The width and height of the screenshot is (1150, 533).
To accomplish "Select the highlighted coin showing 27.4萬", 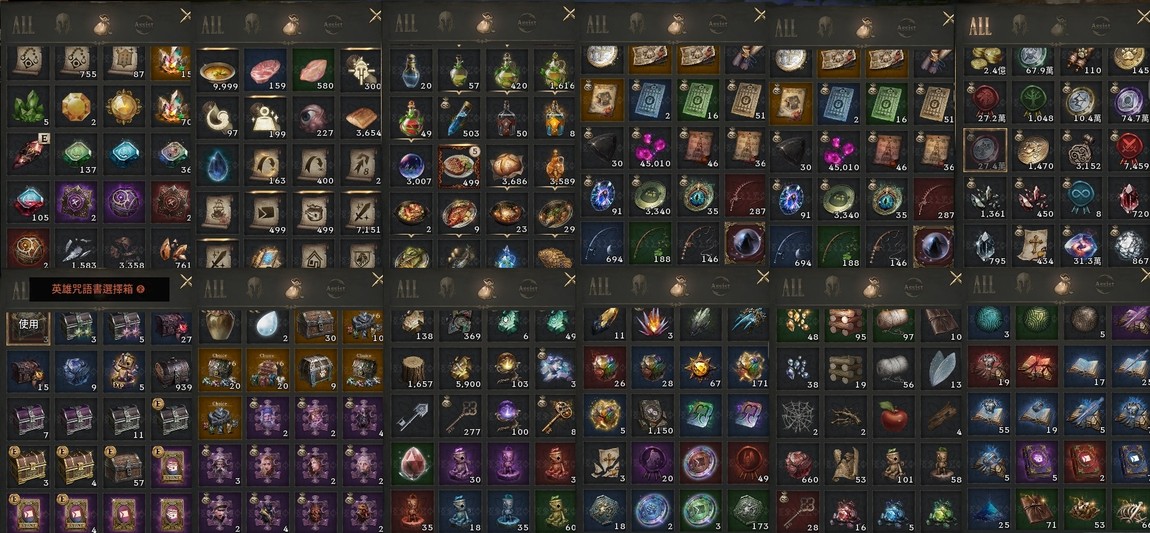I will (984, 150).
